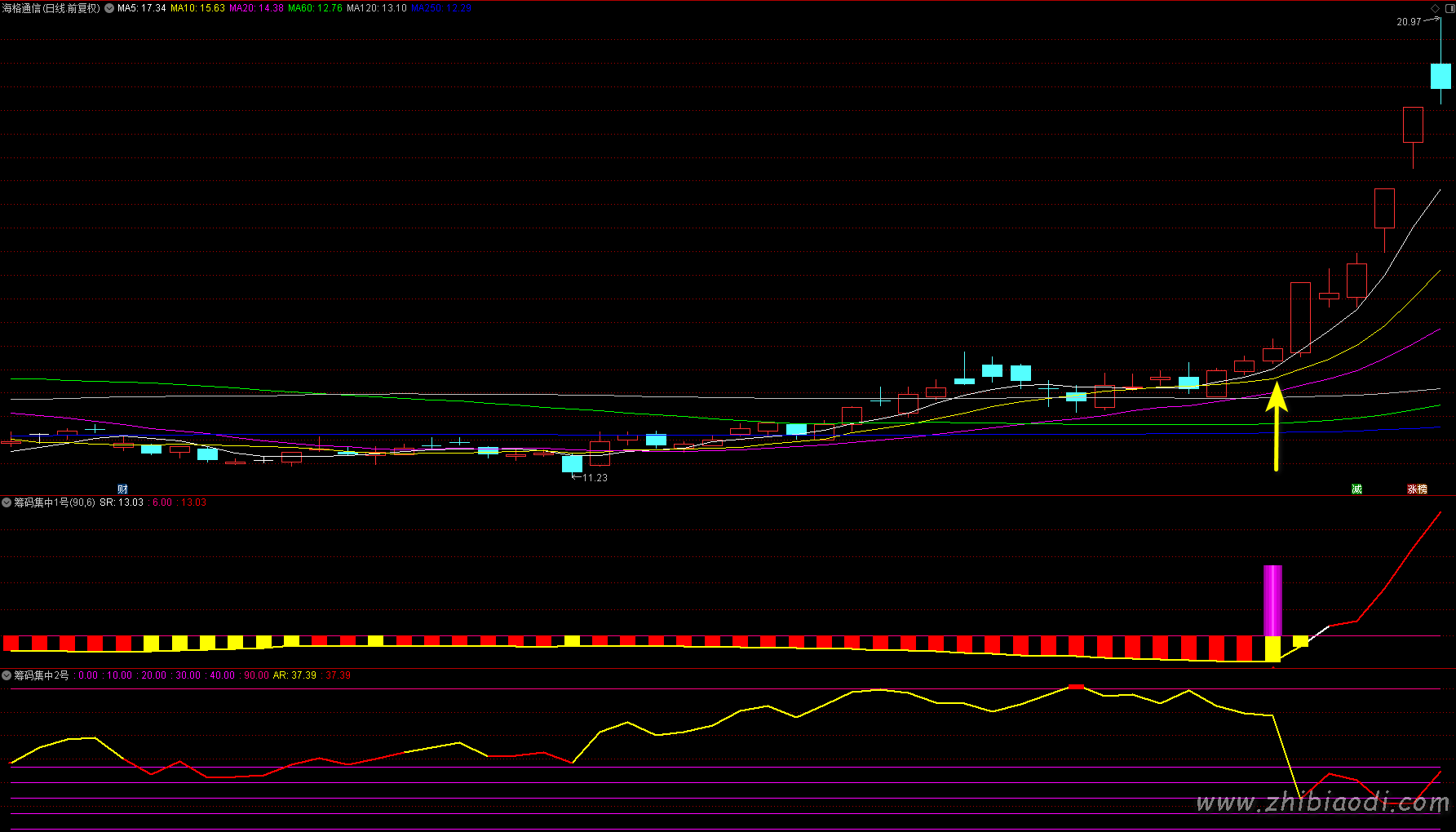Image resolution: width=1456 pixels, height=832 pixels.
Task: Select the MA5 moving average label
Action: coord(142,8)
